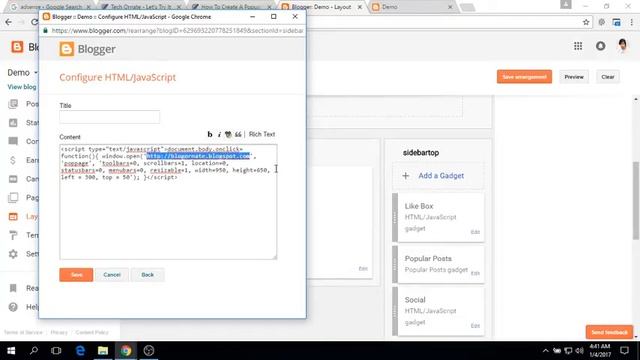Click Save arrangement in Layout page
The height and width of the screenshot is (360, 640).
tap(524, 77)
